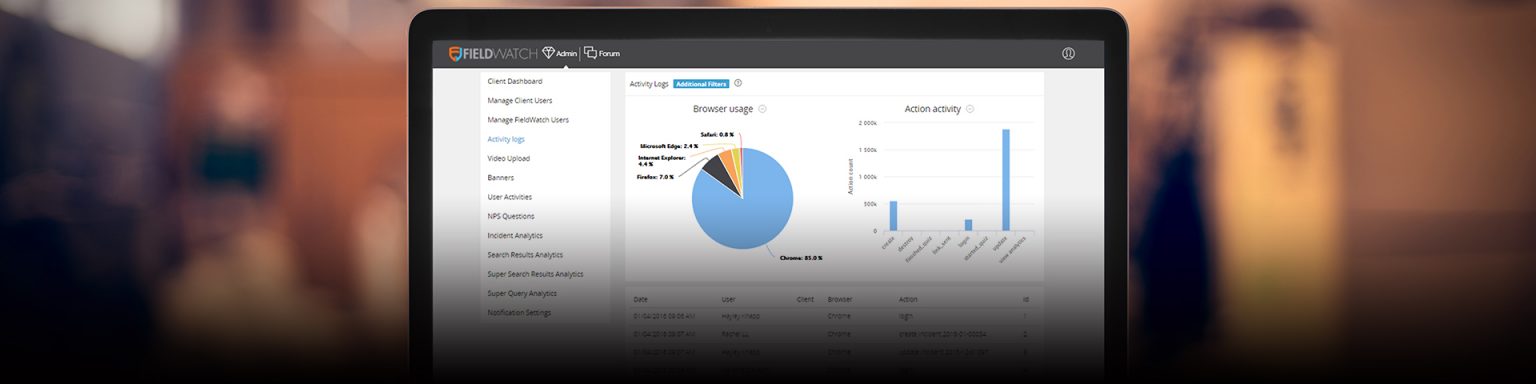
Task: Click the FieldWatch shield logo
Action: tap(455, 53)
